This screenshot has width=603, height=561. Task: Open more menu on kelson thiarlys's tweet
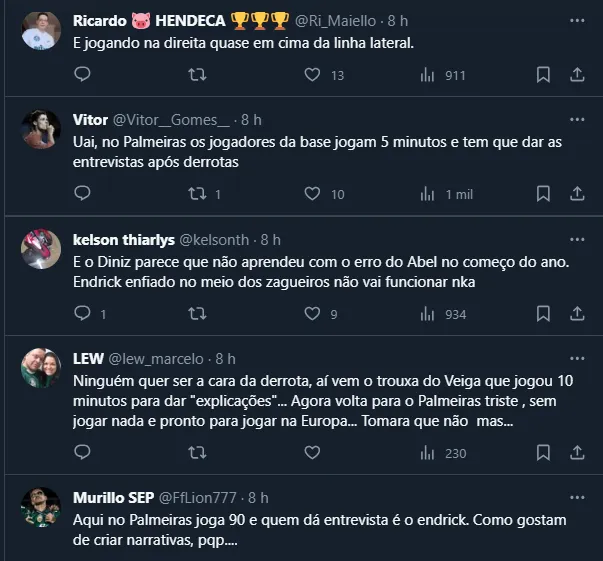coord(577,239)
